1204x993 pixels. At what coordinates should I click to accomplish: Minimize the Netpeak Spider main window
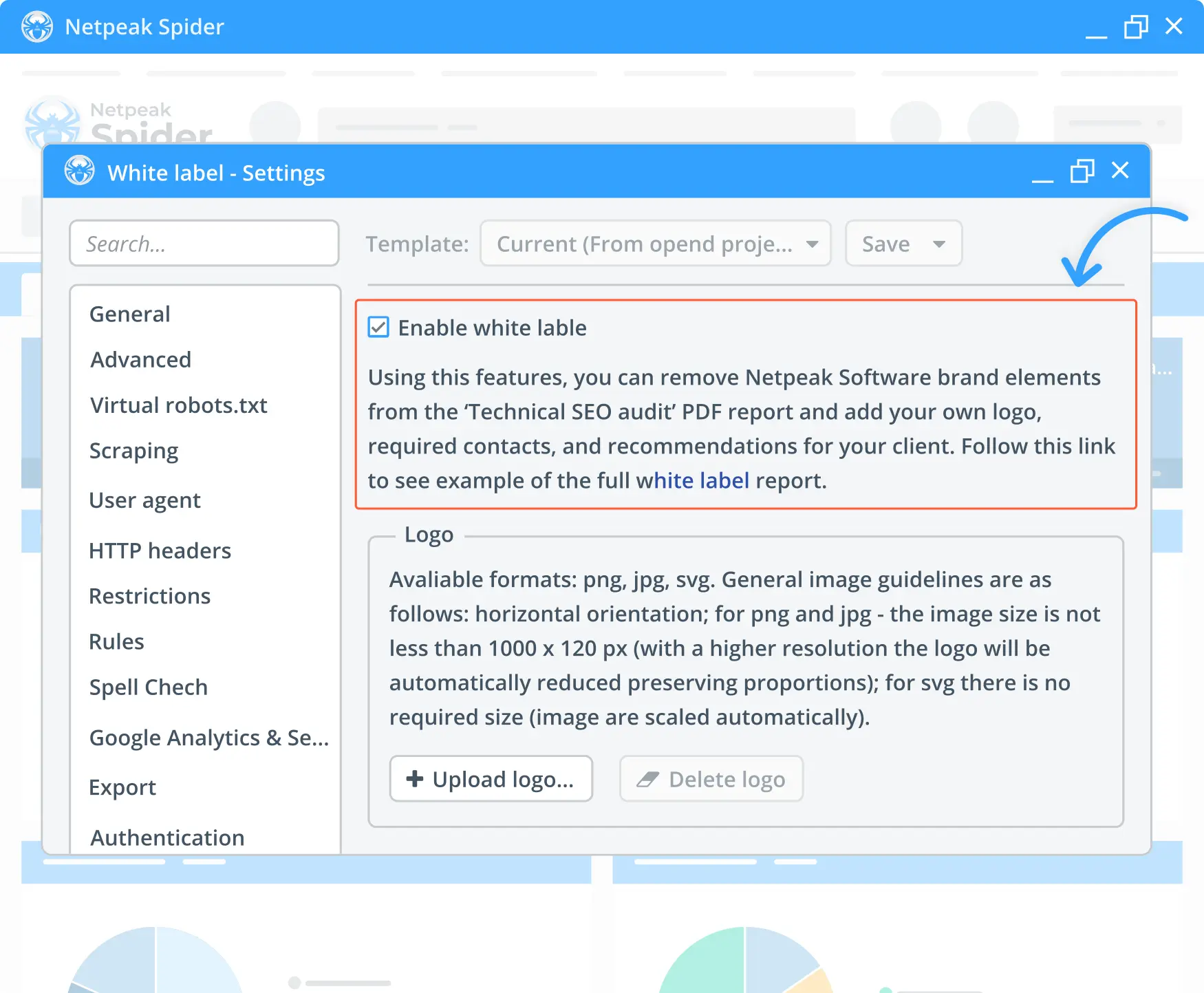[1097, 36]
